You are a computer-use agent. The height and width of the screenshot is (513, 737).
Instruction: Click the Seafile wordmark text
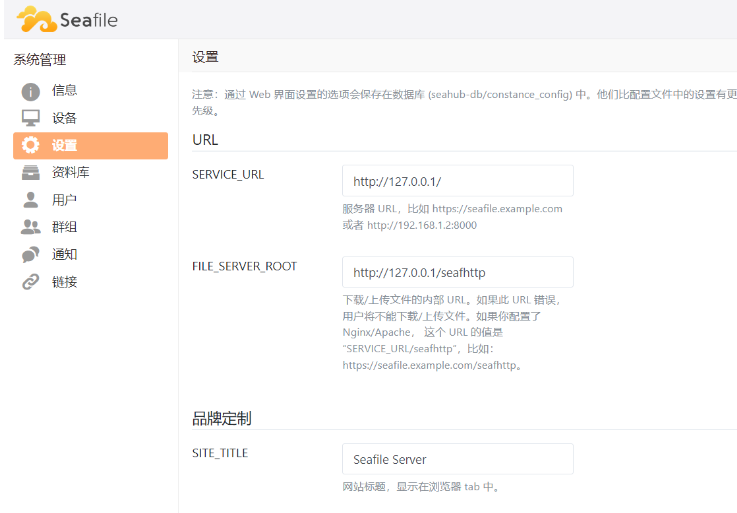coord(89,20)
